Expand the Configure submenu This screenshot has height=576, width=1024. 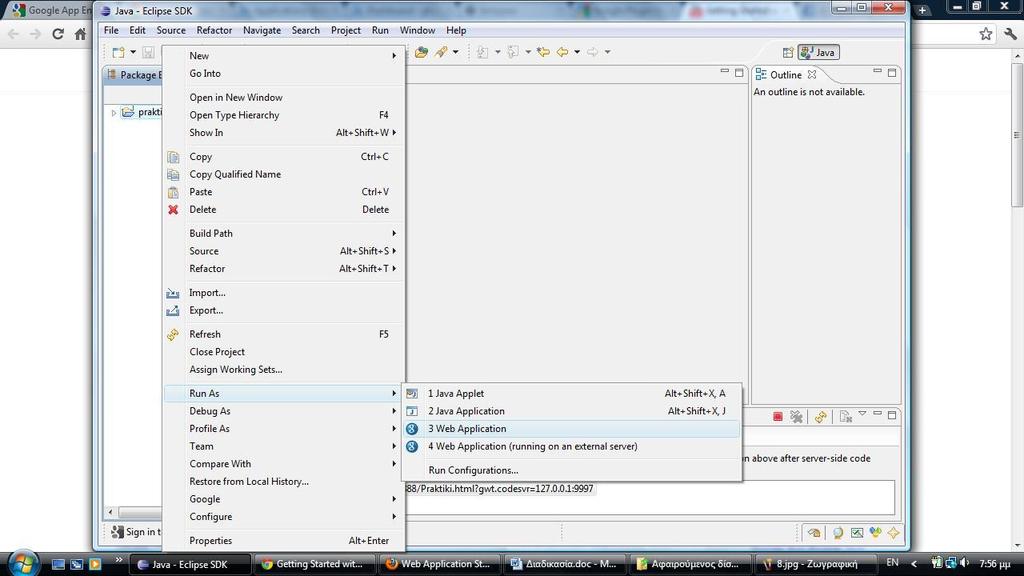point(283,517)
